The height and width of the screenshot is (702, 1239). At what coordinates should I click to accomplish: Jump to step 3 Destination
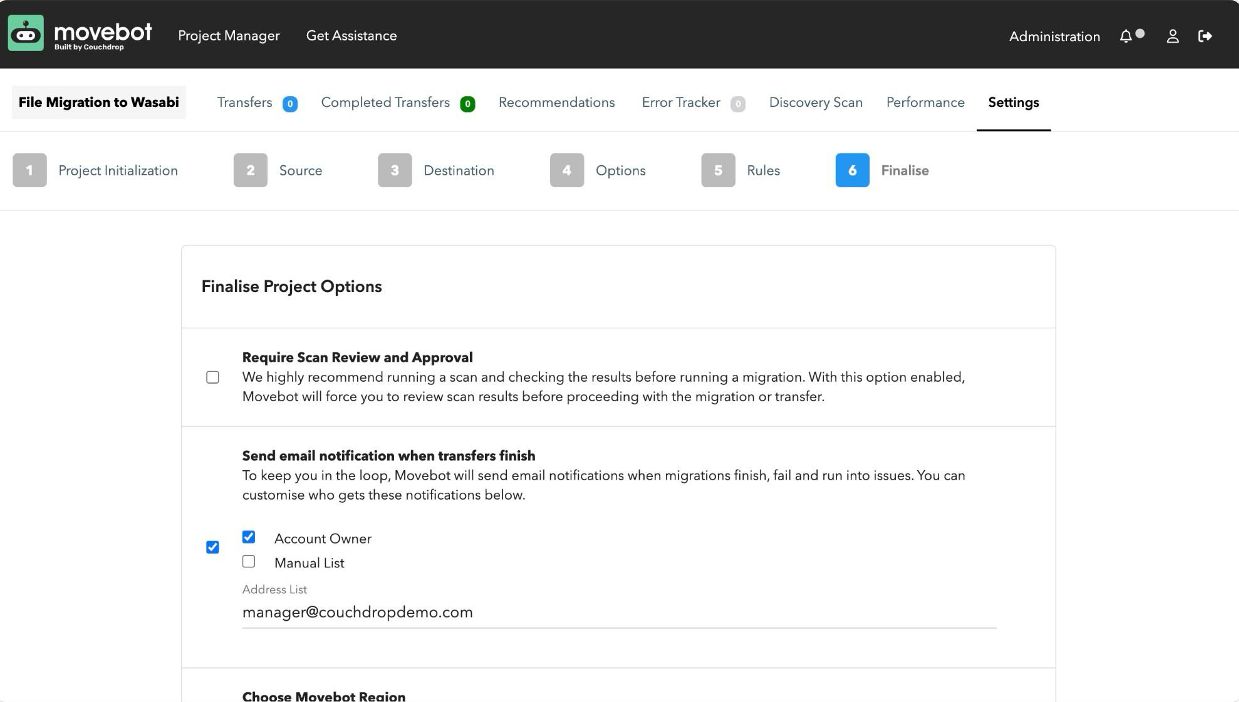coord(437,170)
